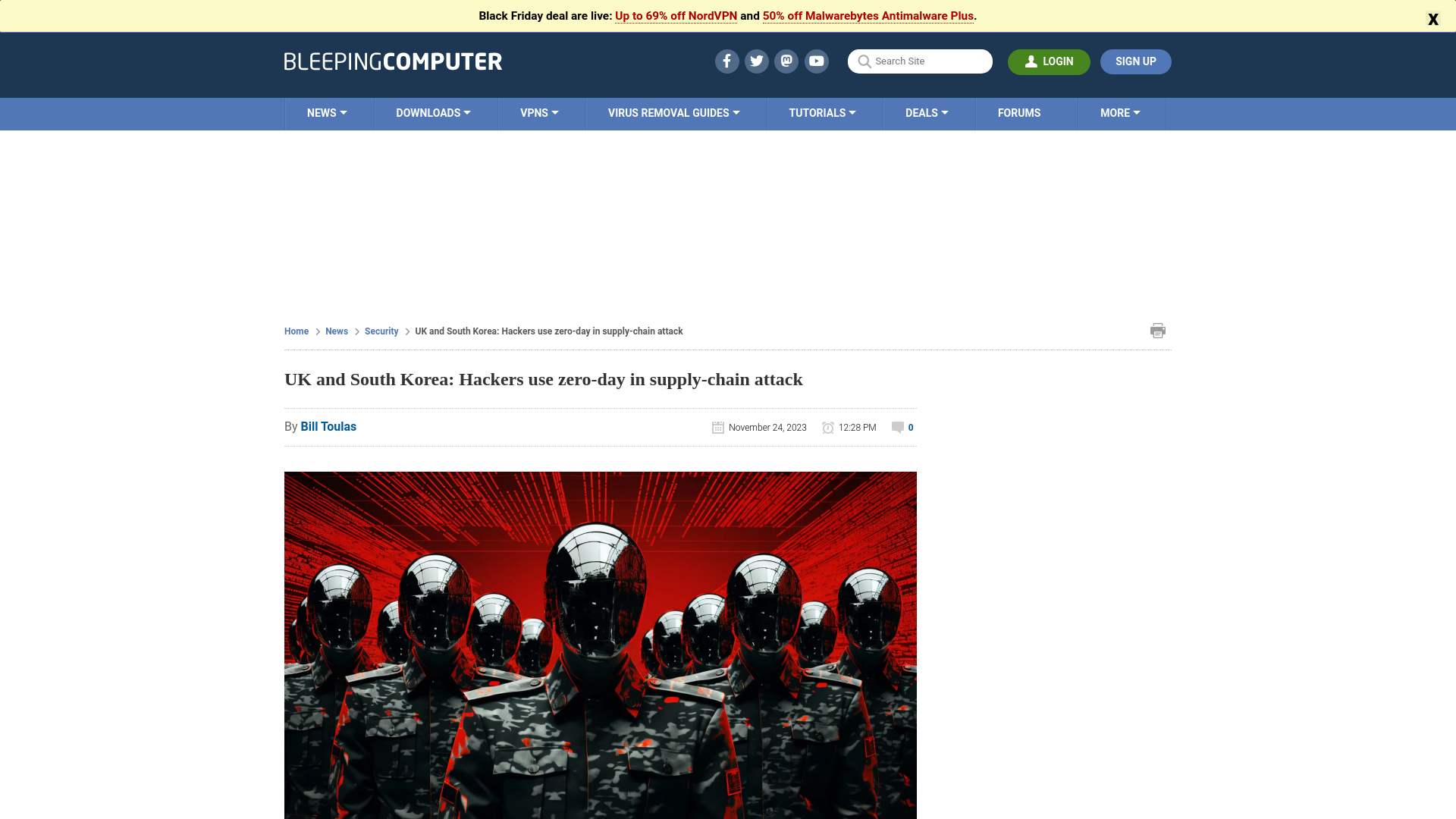Open the Mastodon social icon link
This screenshot has width=1456, height=819.
tap(787, 61)
